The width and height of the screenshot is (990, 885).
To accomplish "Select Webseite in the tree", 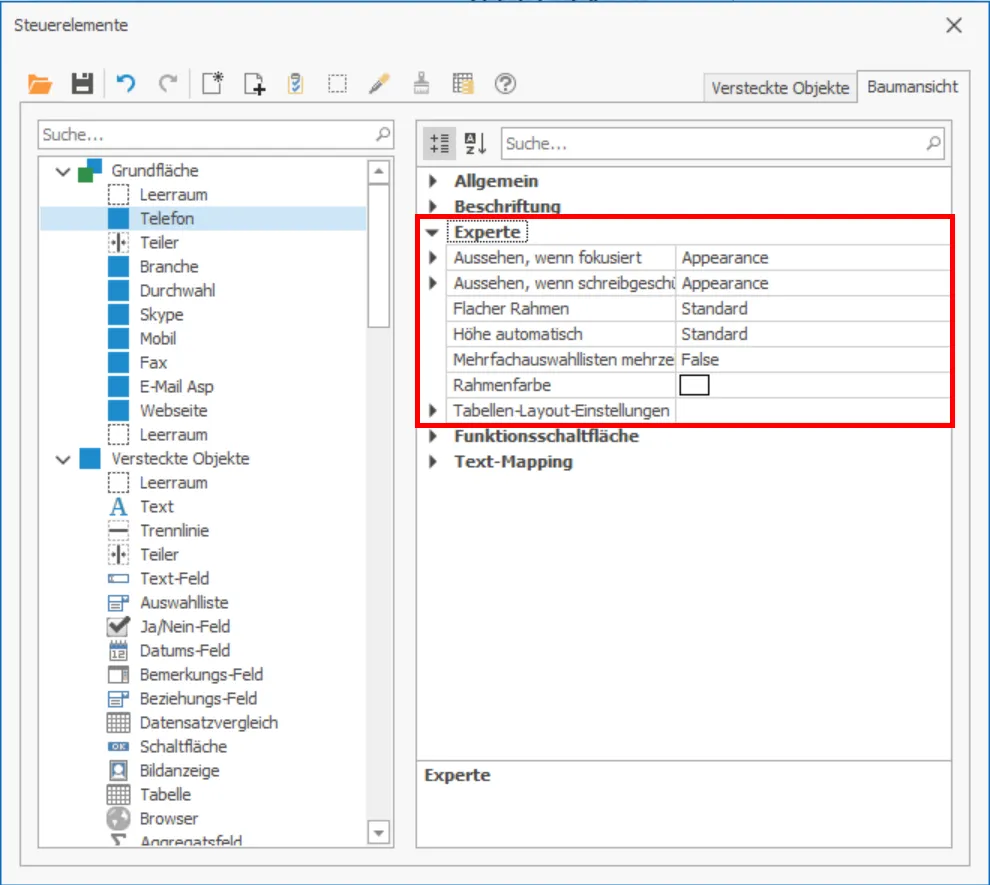I will (x=174, y=410).
